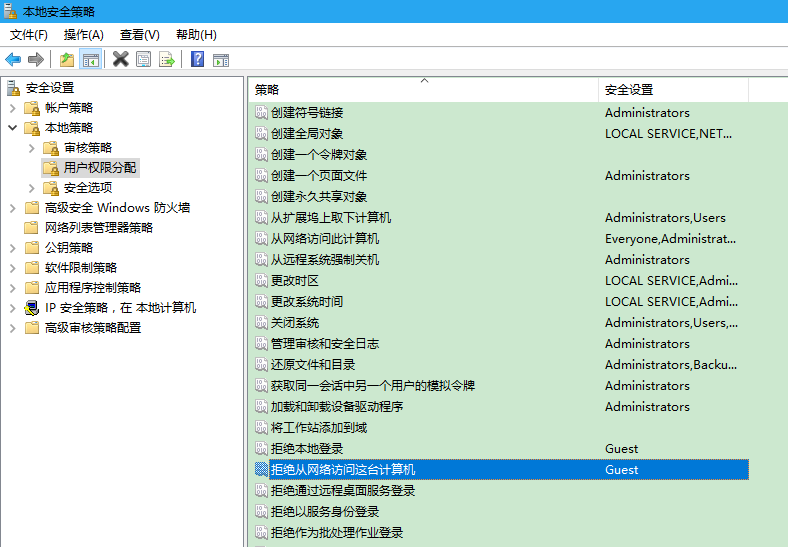Click the Back arrow toolbar icon
Screen dimensions: 788x547
point(13,59)
